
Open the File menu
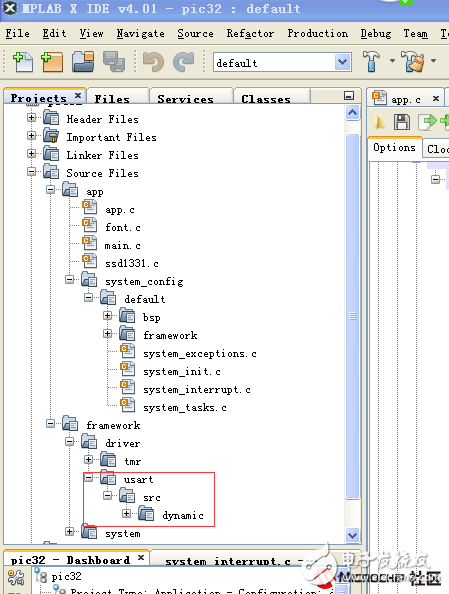click(17, 33)
